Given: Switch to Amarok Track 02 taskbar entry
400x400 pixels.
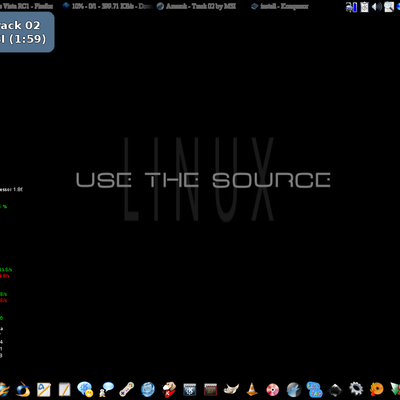Looking at the screenshot, I should point(196,6).
